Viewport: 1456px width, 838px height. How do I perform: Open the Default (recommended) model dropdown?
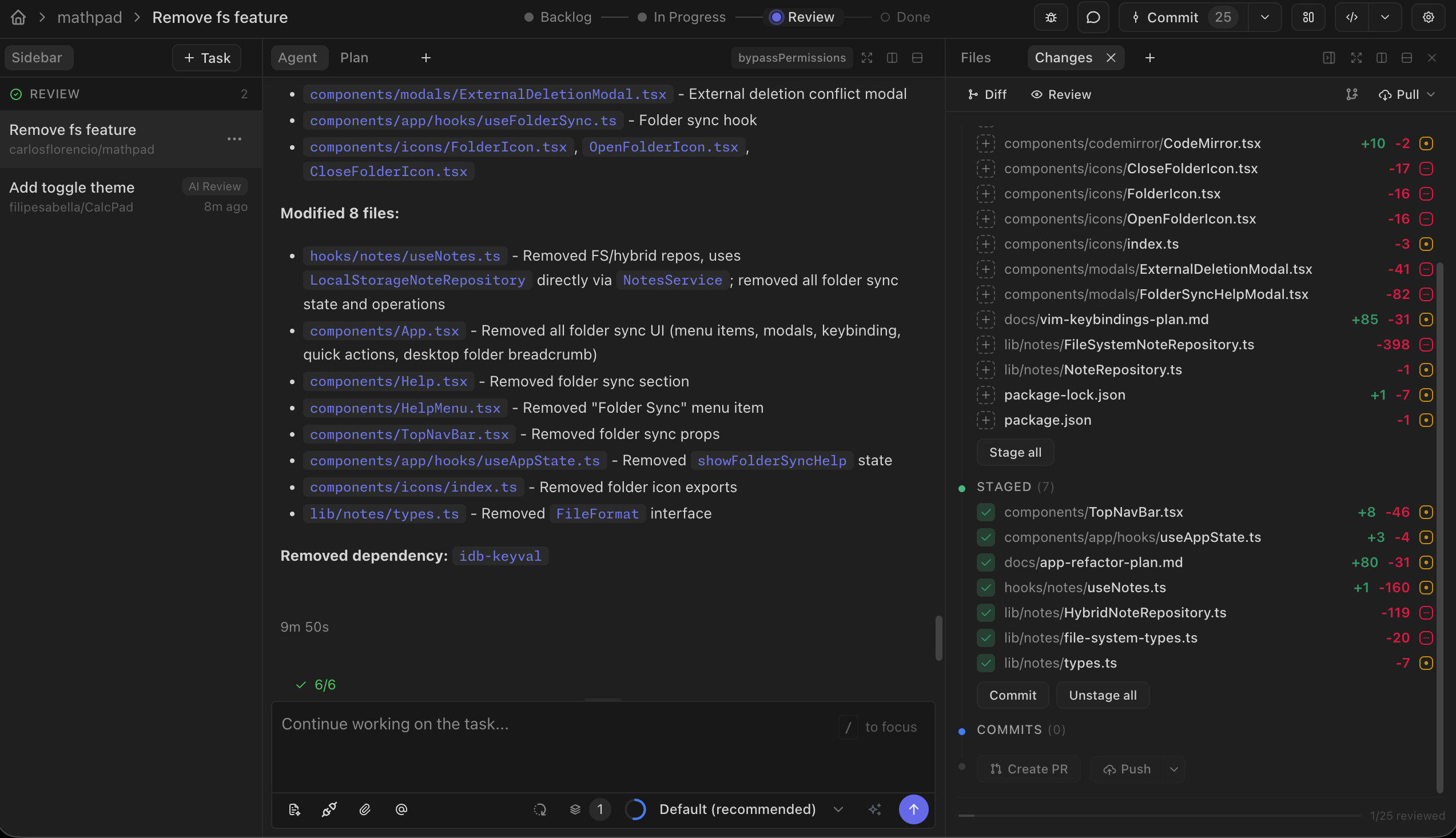(x=738, y=809)
